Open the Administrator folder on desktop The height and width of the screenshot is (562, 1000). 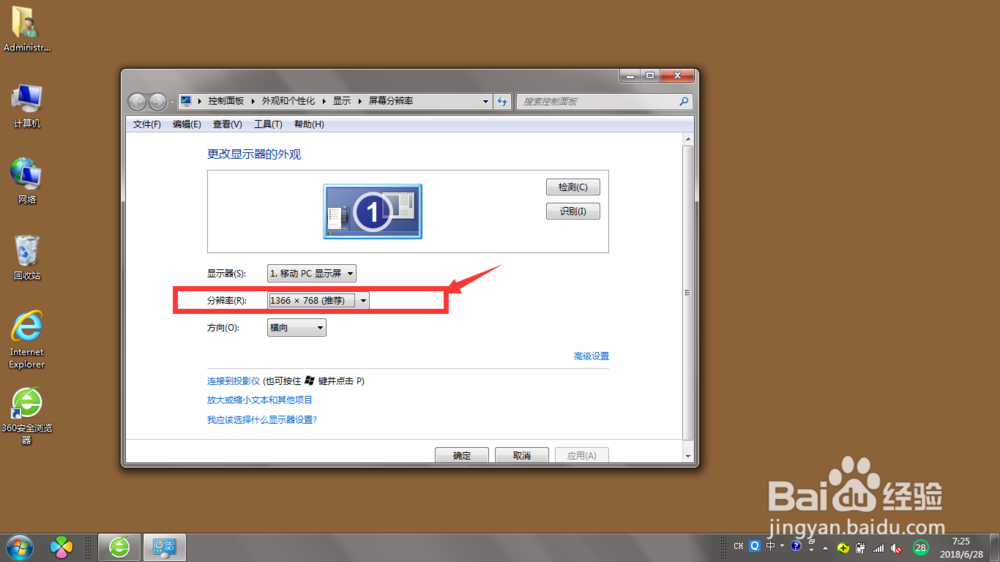coord(26,29)
